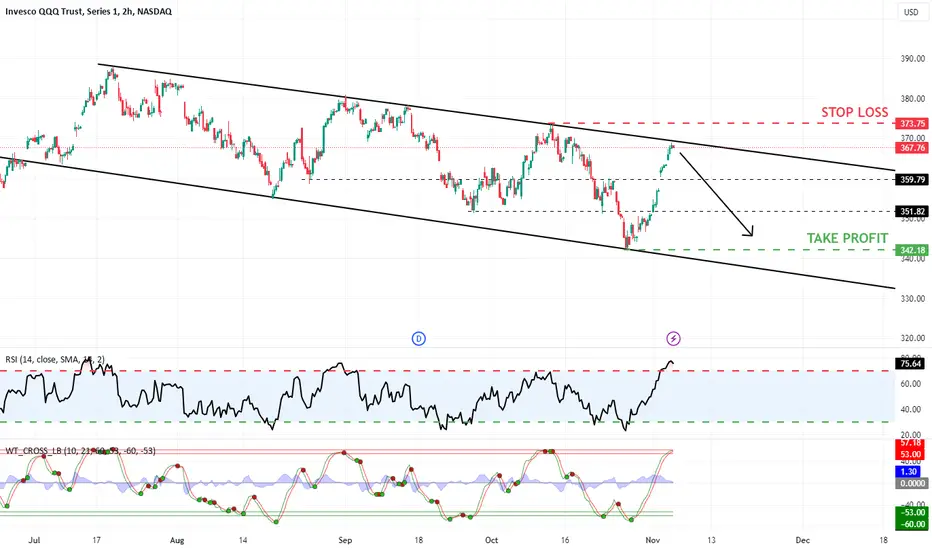Click the Sep label on time axis
932x550 pixels.
click(x=345, y=540)
